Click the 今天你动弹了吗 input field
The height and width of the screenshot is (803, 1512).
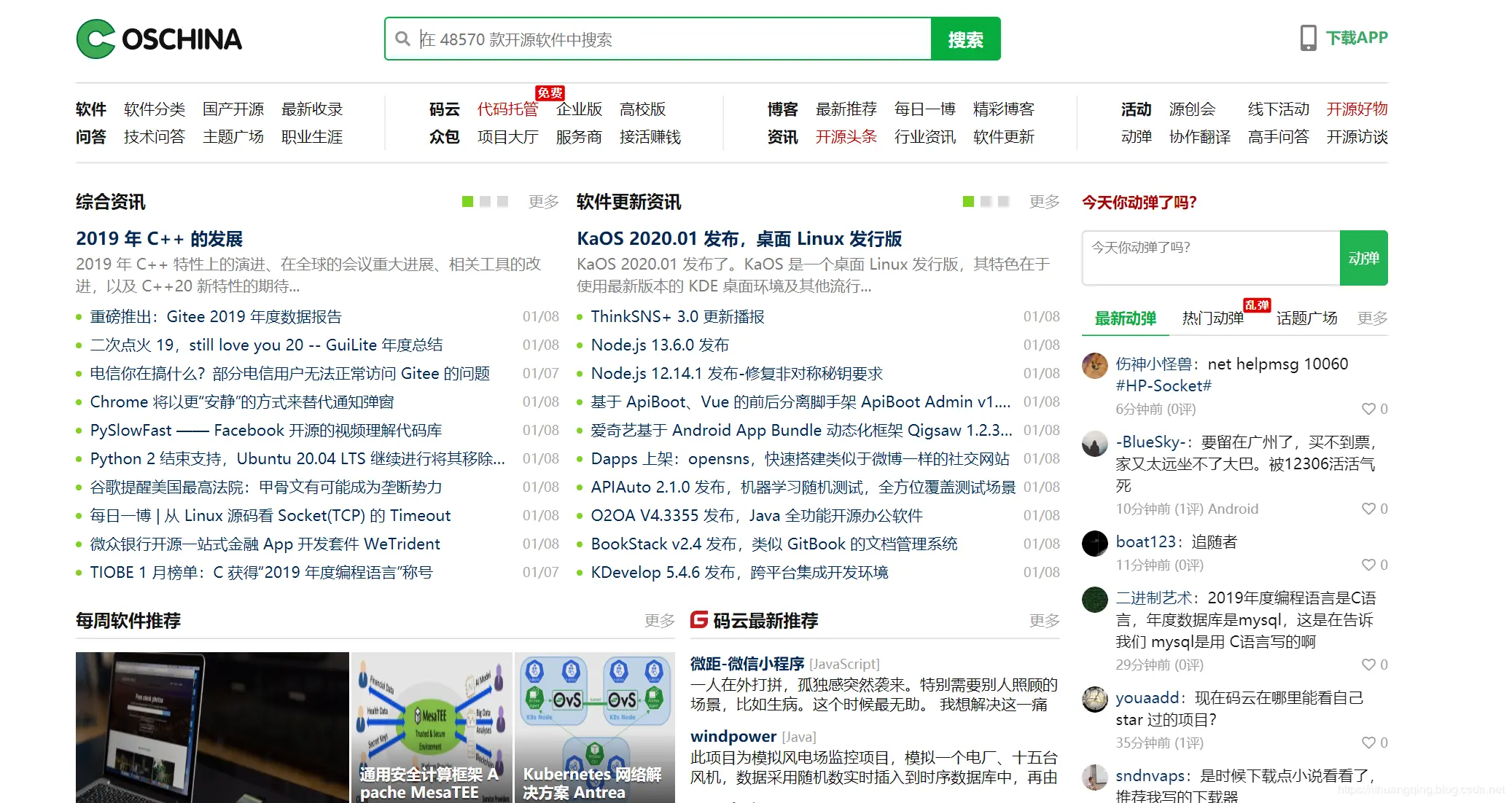coord(1210,257)
